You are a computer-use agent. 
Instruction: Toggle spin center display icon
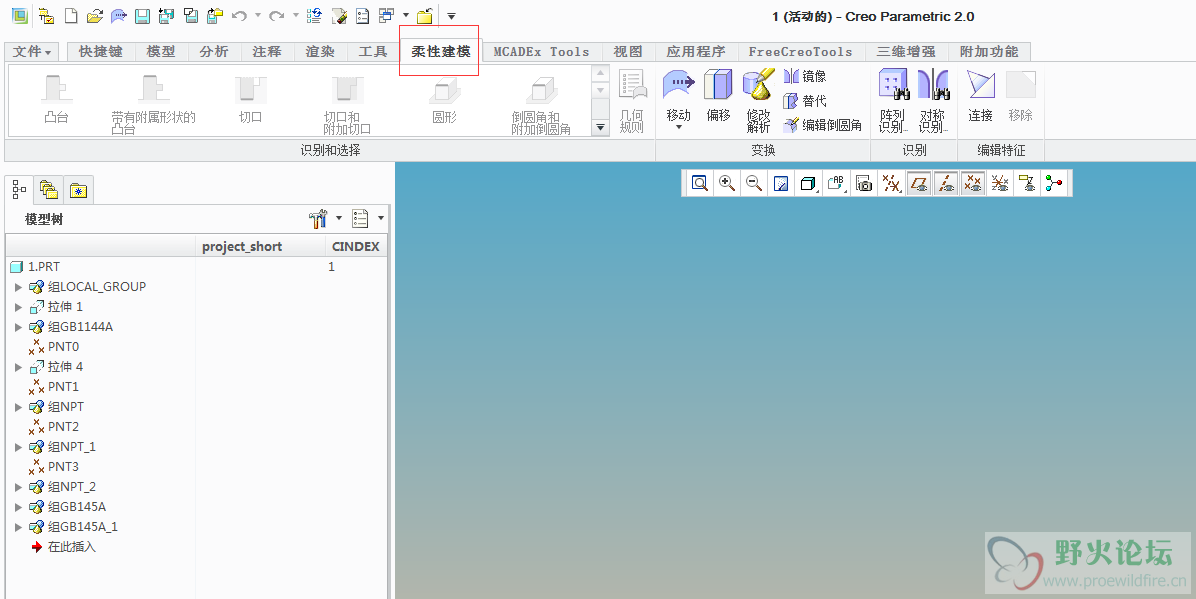[x=1054, y=183]
